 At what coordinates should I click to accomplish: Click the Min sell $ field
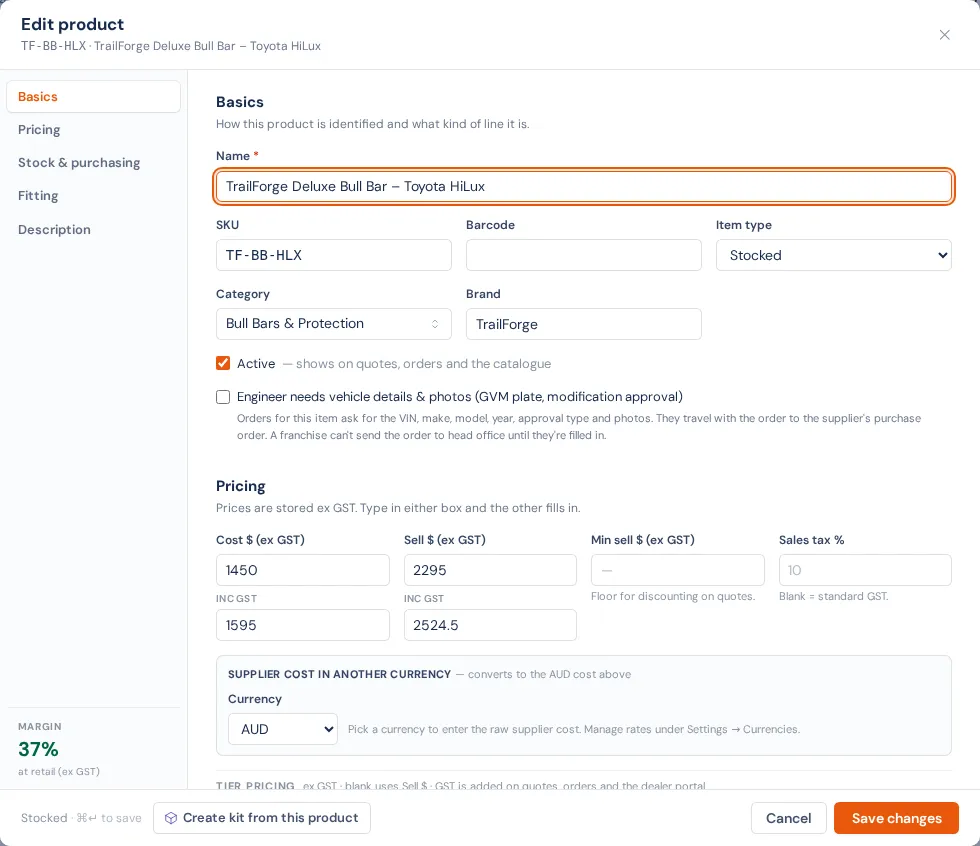click(x=678, y=570)
